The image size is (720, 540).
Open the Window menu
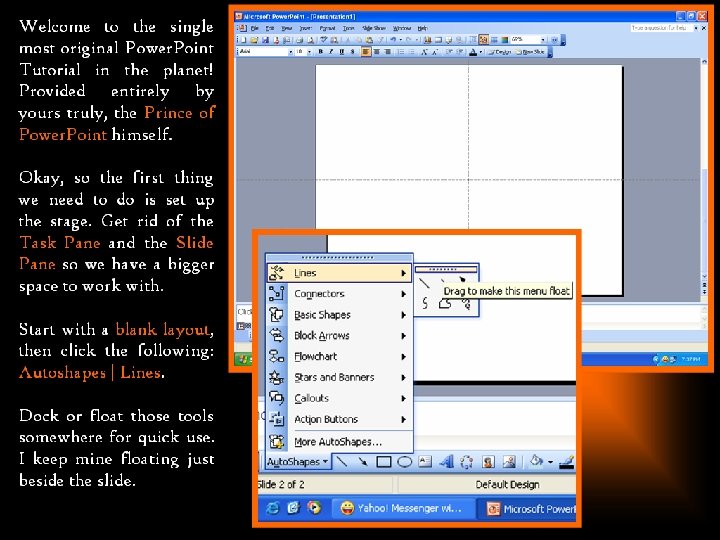click(402, 28)
